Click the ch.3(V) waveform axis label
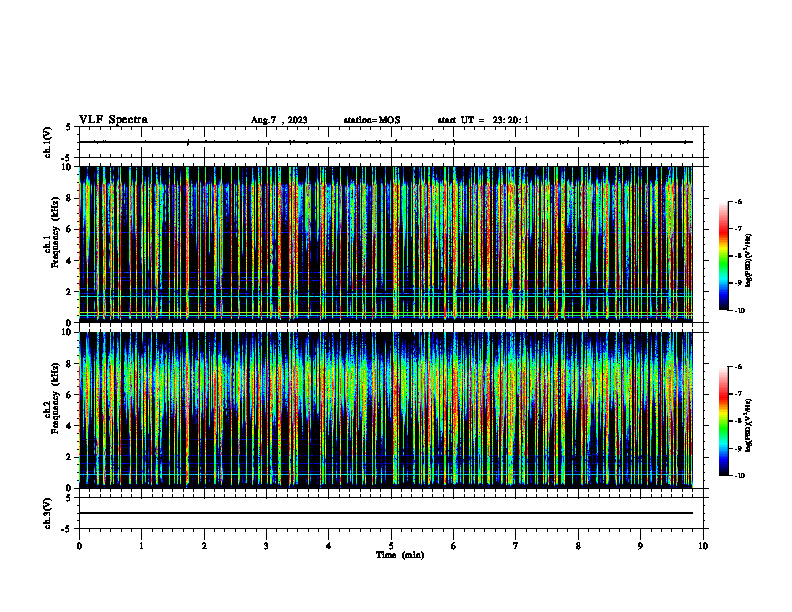Screen dimensions: 792x612 [48, 514]
